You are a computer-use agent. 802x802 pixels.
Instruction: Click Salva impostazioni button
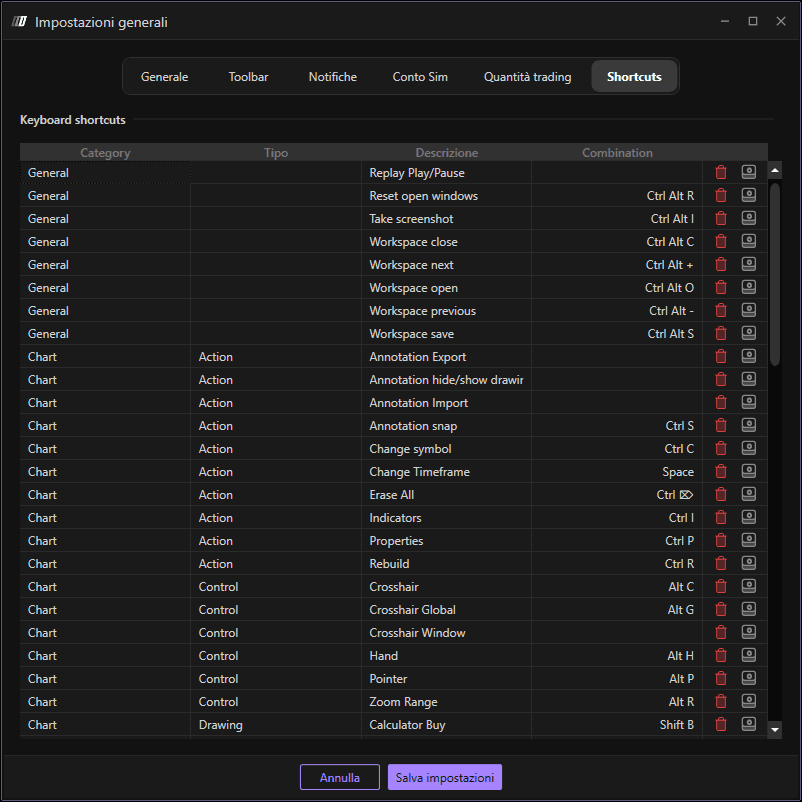tap(444, 777)
